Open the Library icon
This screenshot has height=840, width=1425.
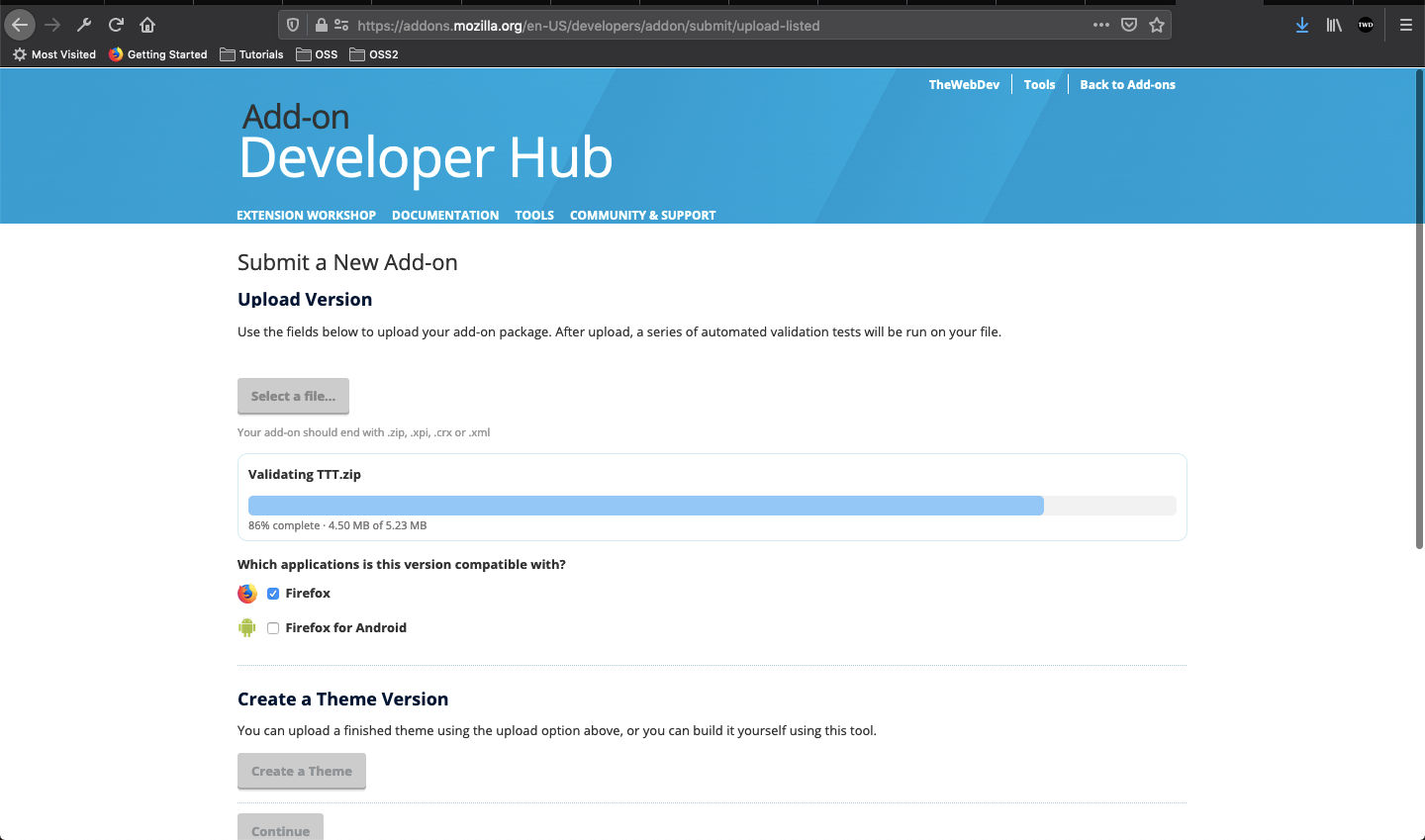(x=1334, y=25)
